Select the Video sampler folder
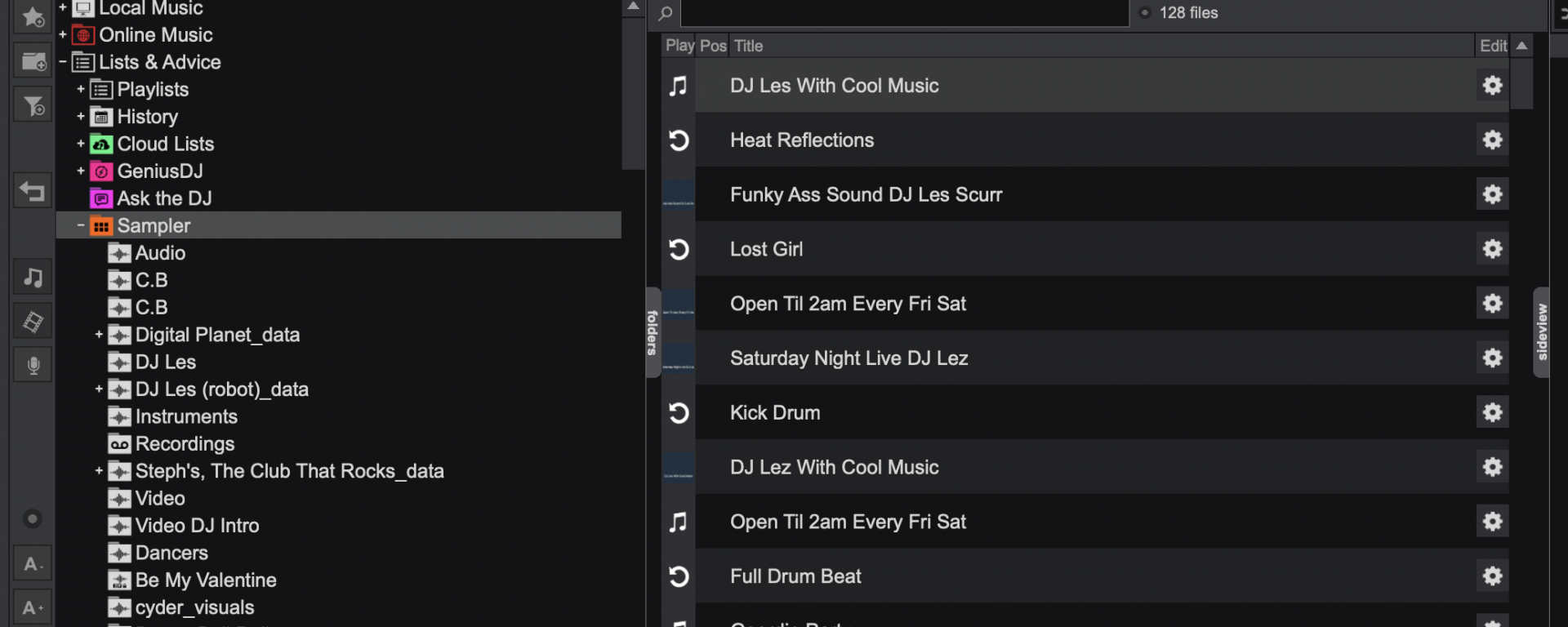Image resolution: width=1568 pixels, height=627 pixels. pyautogui.click(x=160, y=498)
